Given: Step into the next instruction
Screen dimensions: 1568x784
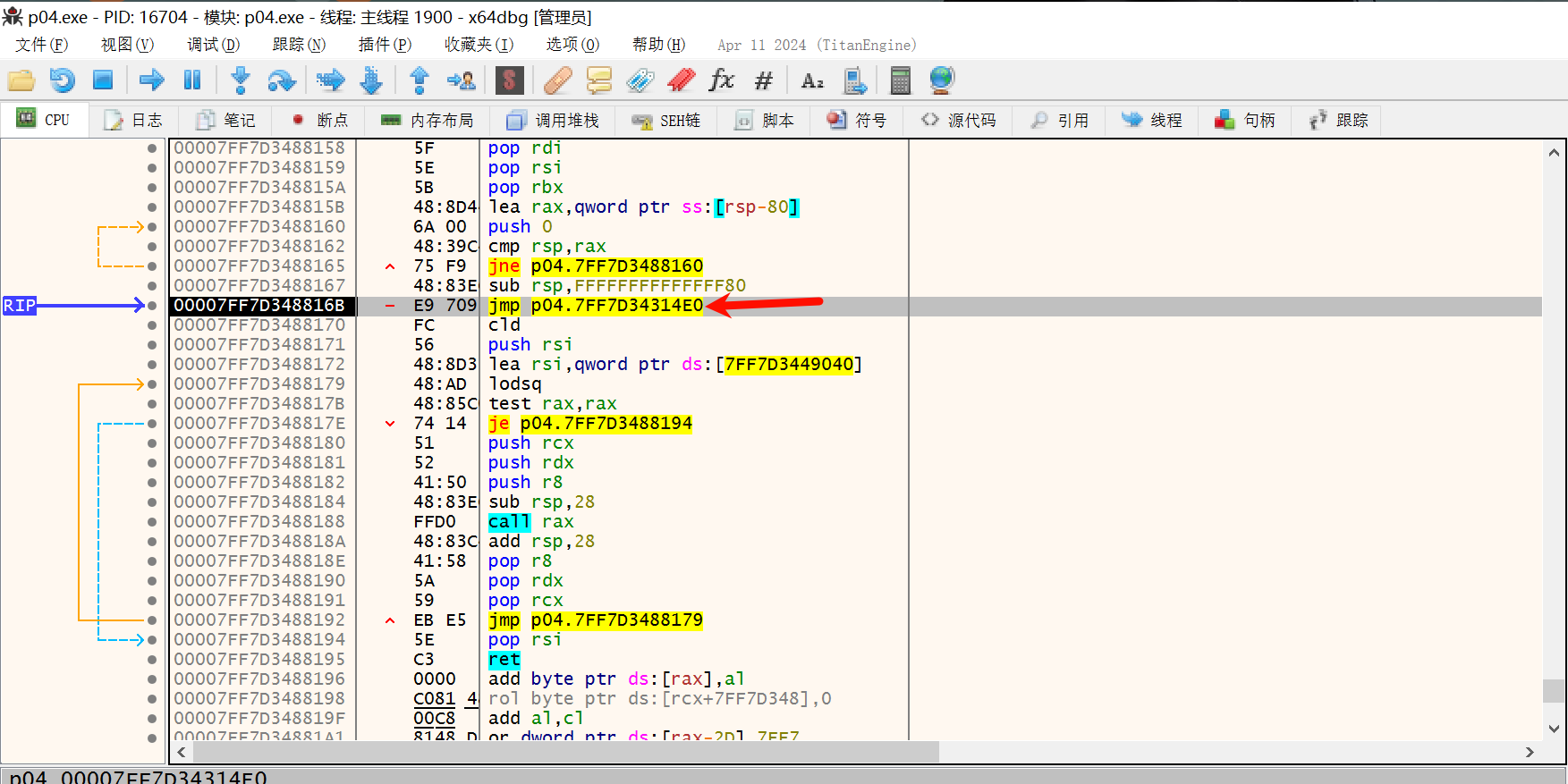Looking at the screenshot, I should [240, 80].
